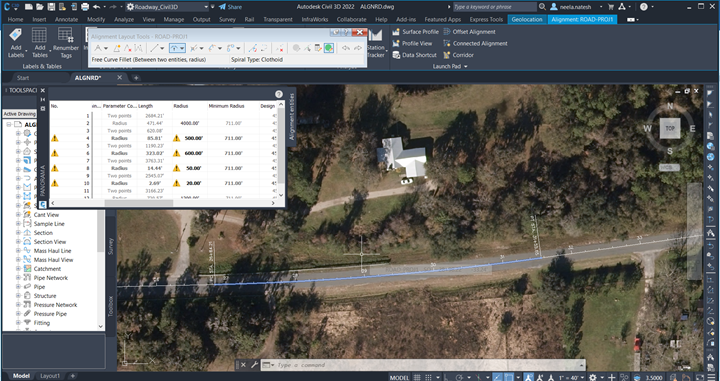Image resolution: width=720 pixels, height=381 pixels.
Task: Click the Add Tables icon
Action: click(x=39, y=42)
